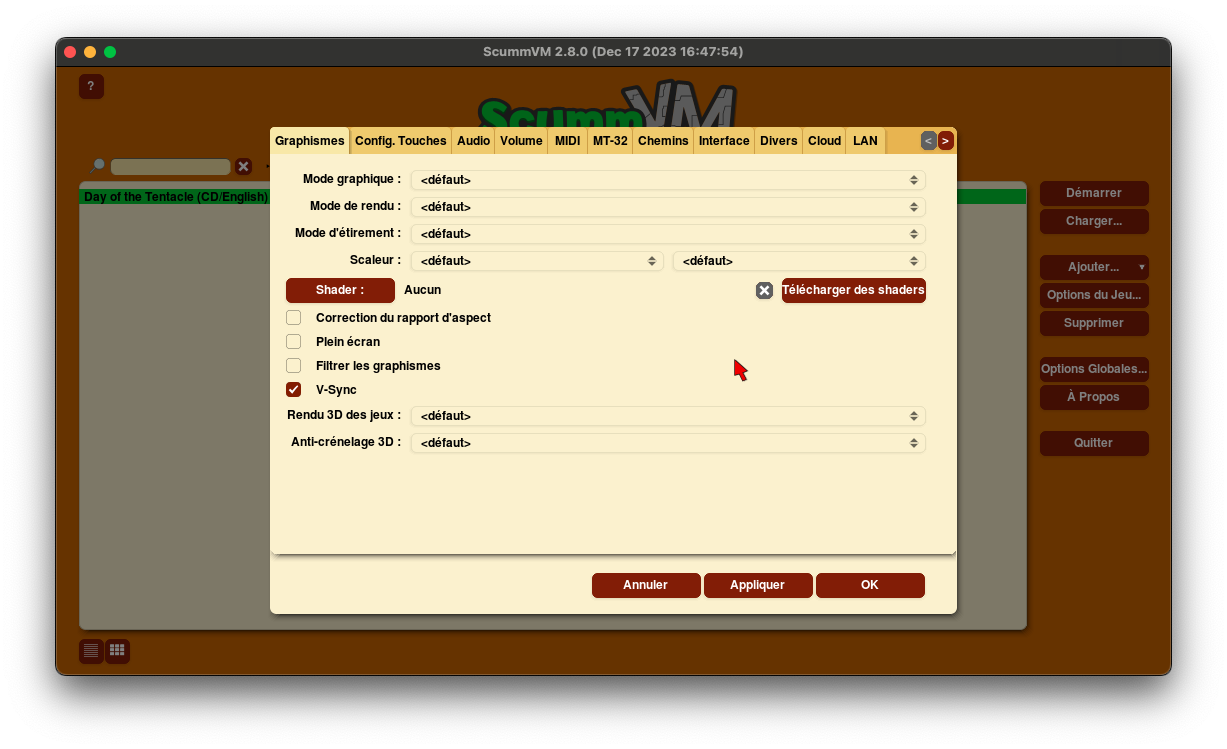Click the Annuler button
Screen dimensions: 1227x749
point(645,585)
